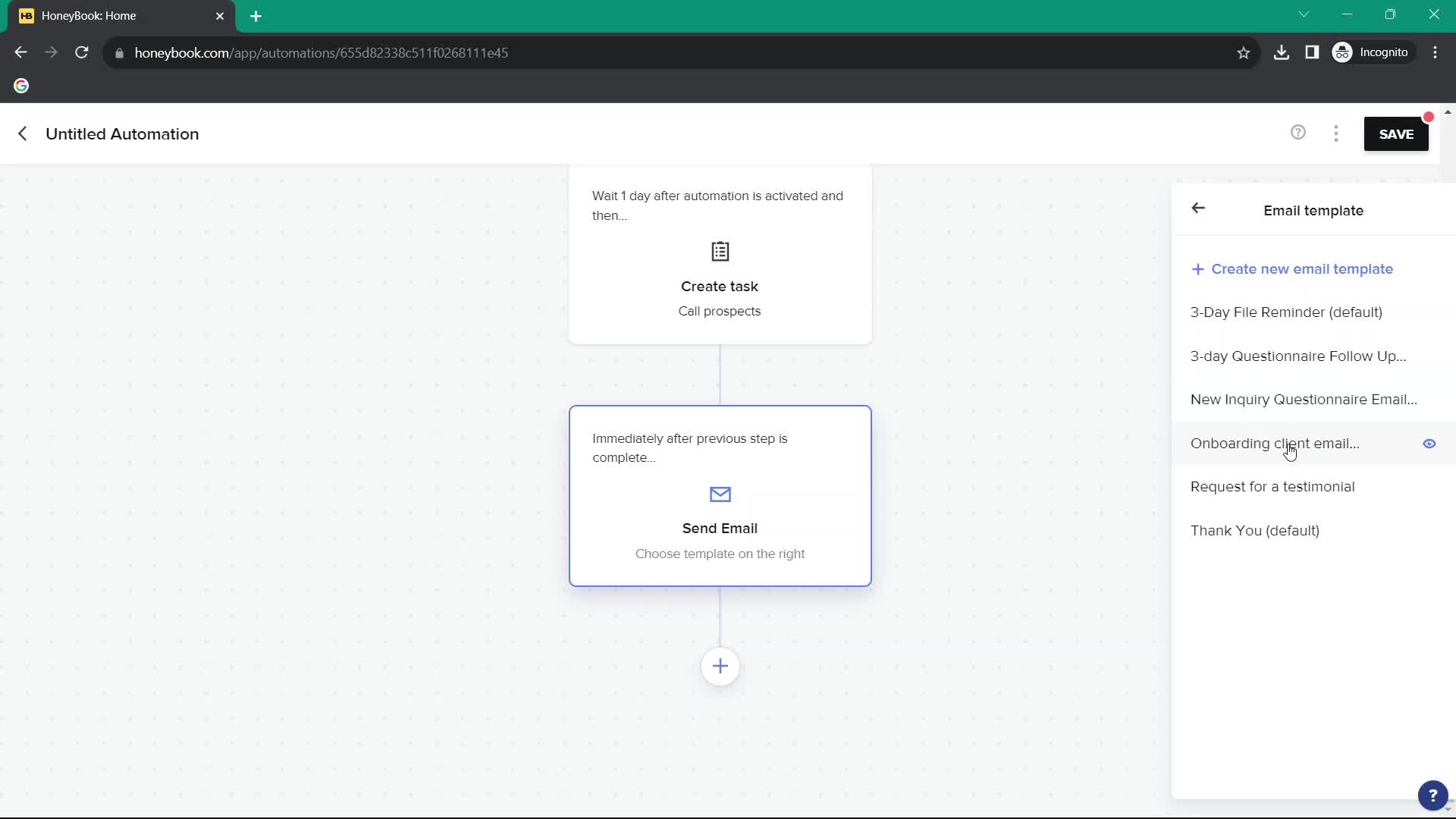Toggle the browser side panel
Screen dimensions: 1456x819
(1312, 52)
